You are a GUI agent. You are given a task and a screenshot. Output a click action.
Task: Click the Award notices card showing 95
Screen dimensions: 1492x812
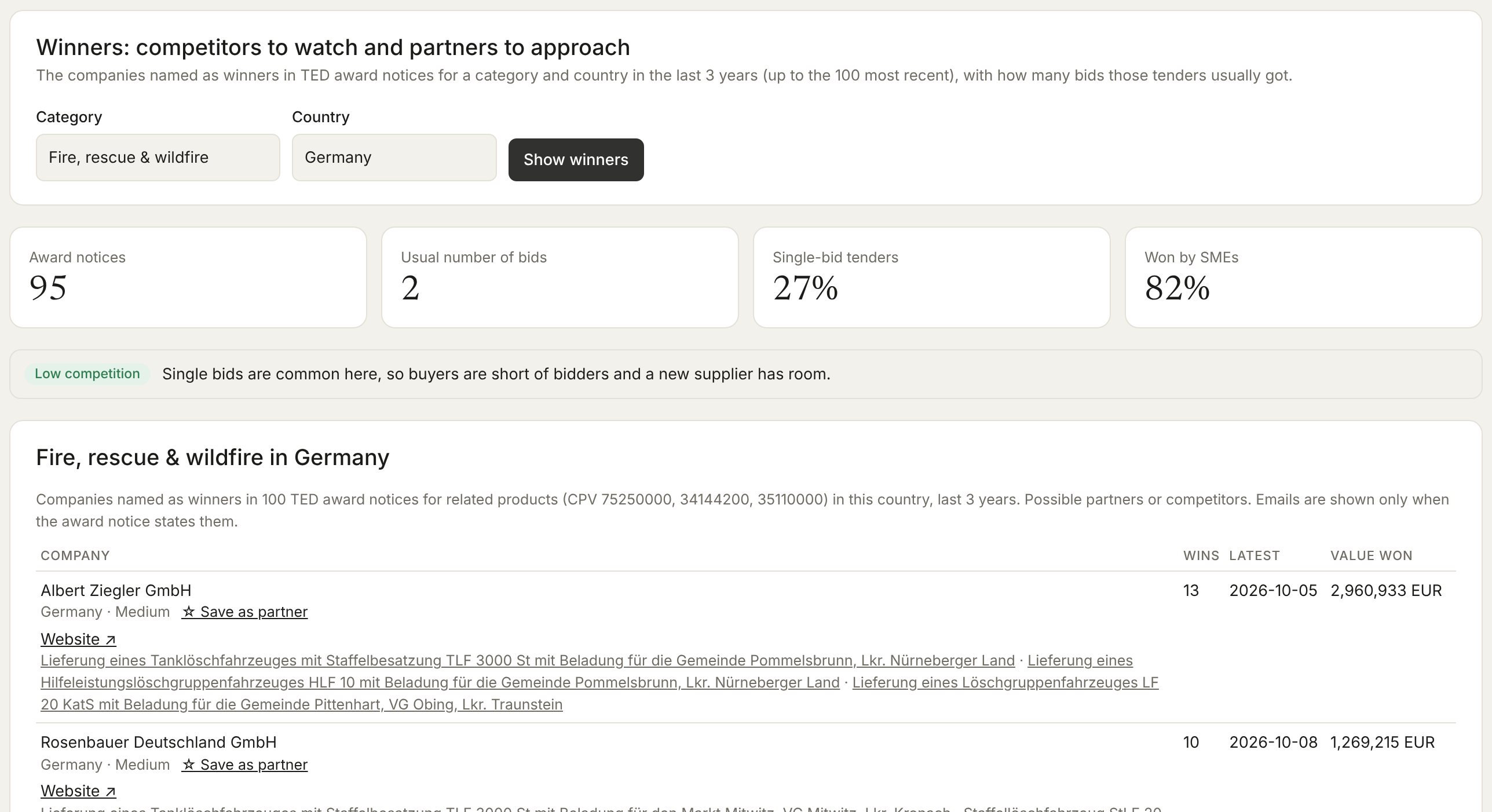point(188,277)
